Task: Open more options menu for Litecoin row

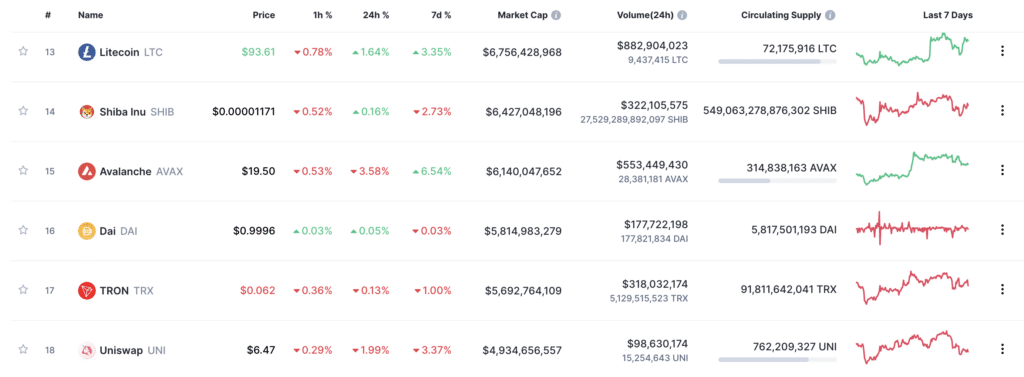Action: coord(1002,52)
